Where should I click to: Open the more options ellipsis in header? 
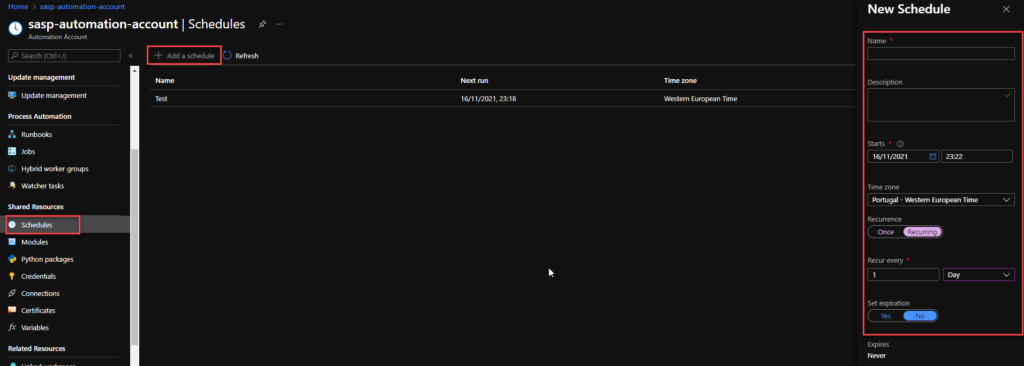pos(280,24)
